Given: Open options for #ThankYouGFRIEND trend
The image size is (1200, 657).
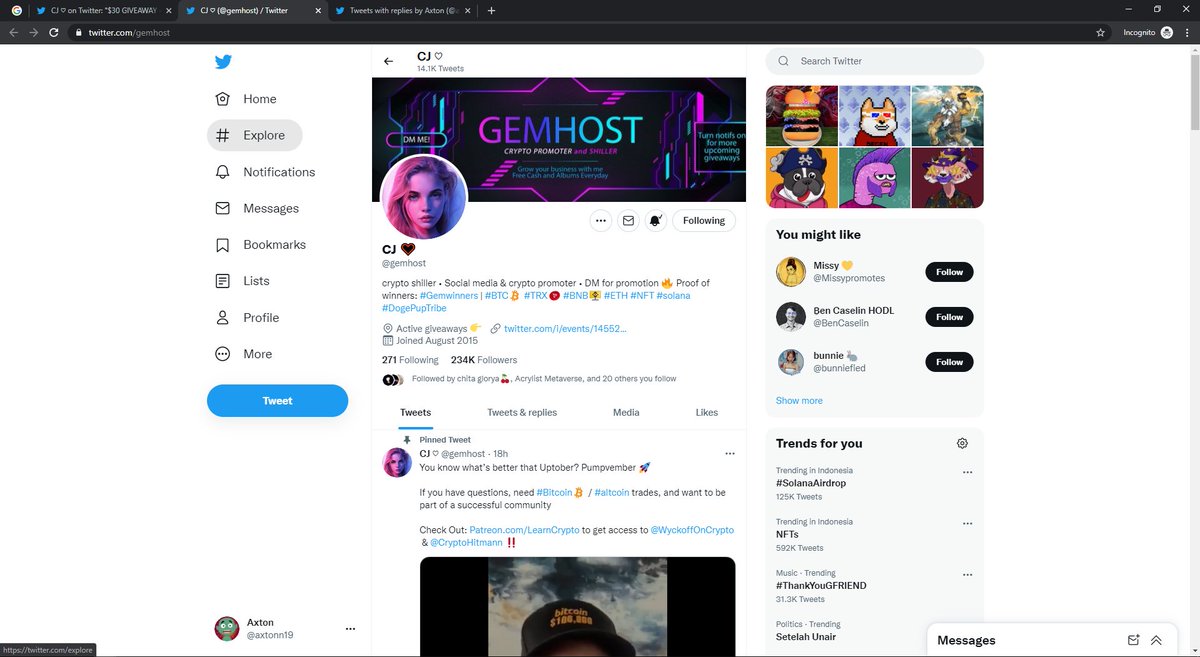Looking at the screenshot, I should (967, 575).
